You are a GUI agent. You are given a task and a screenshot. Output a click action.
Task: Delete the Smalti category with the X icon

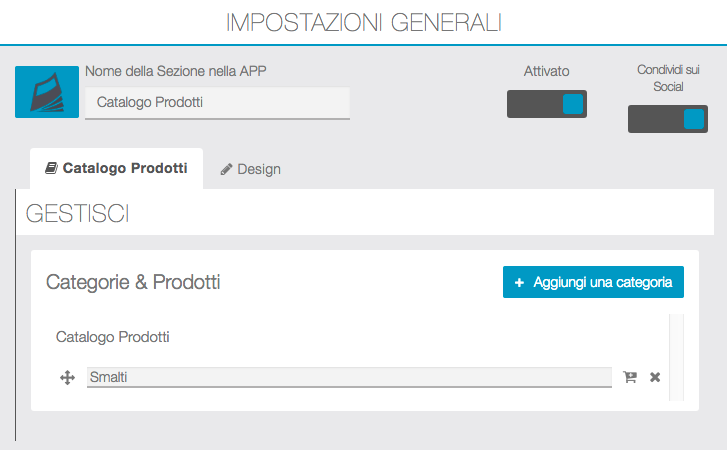point(655,377)
